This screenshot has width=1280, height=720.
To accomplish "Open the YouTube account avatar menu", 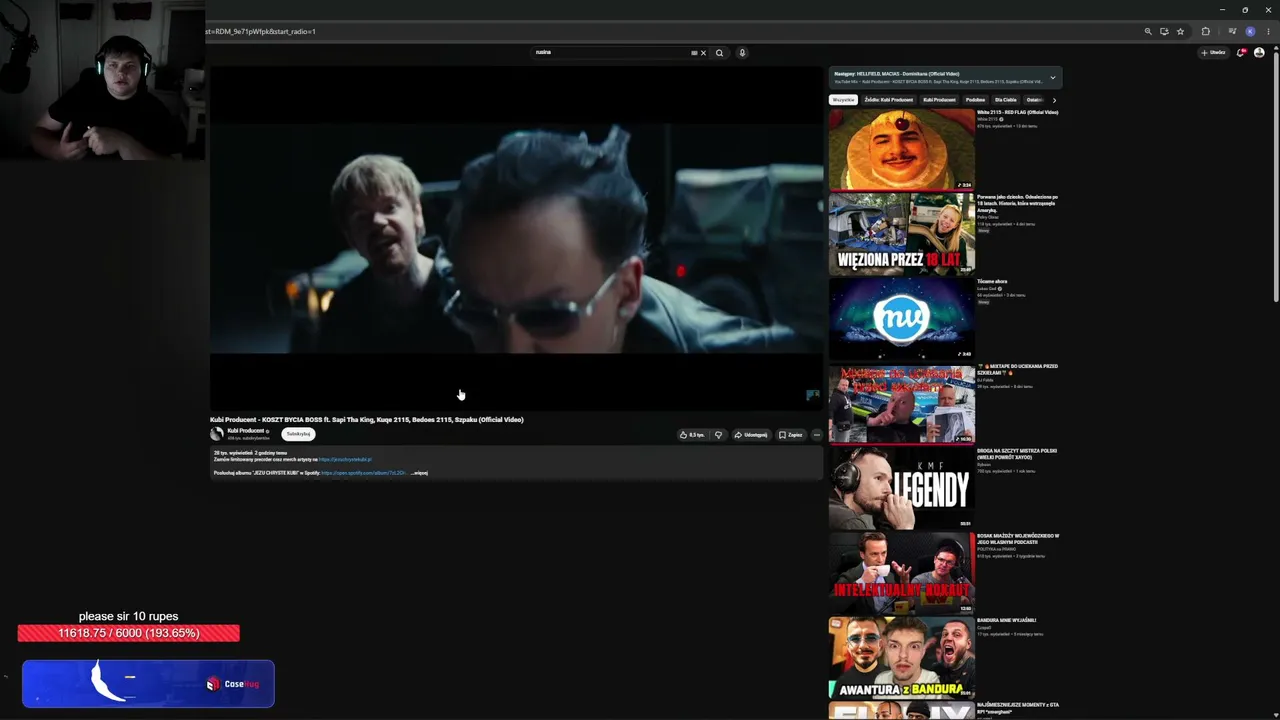I will click(1259, 53).
